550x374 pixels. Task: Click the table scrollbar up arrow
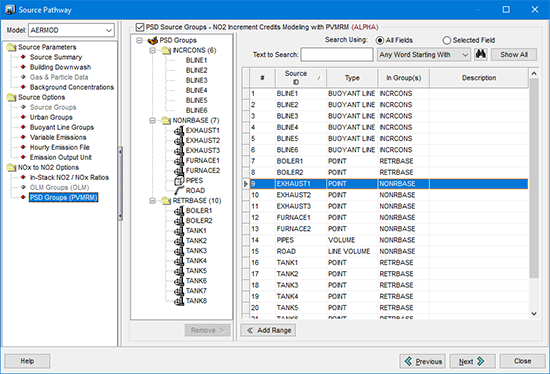pos(534,73)
